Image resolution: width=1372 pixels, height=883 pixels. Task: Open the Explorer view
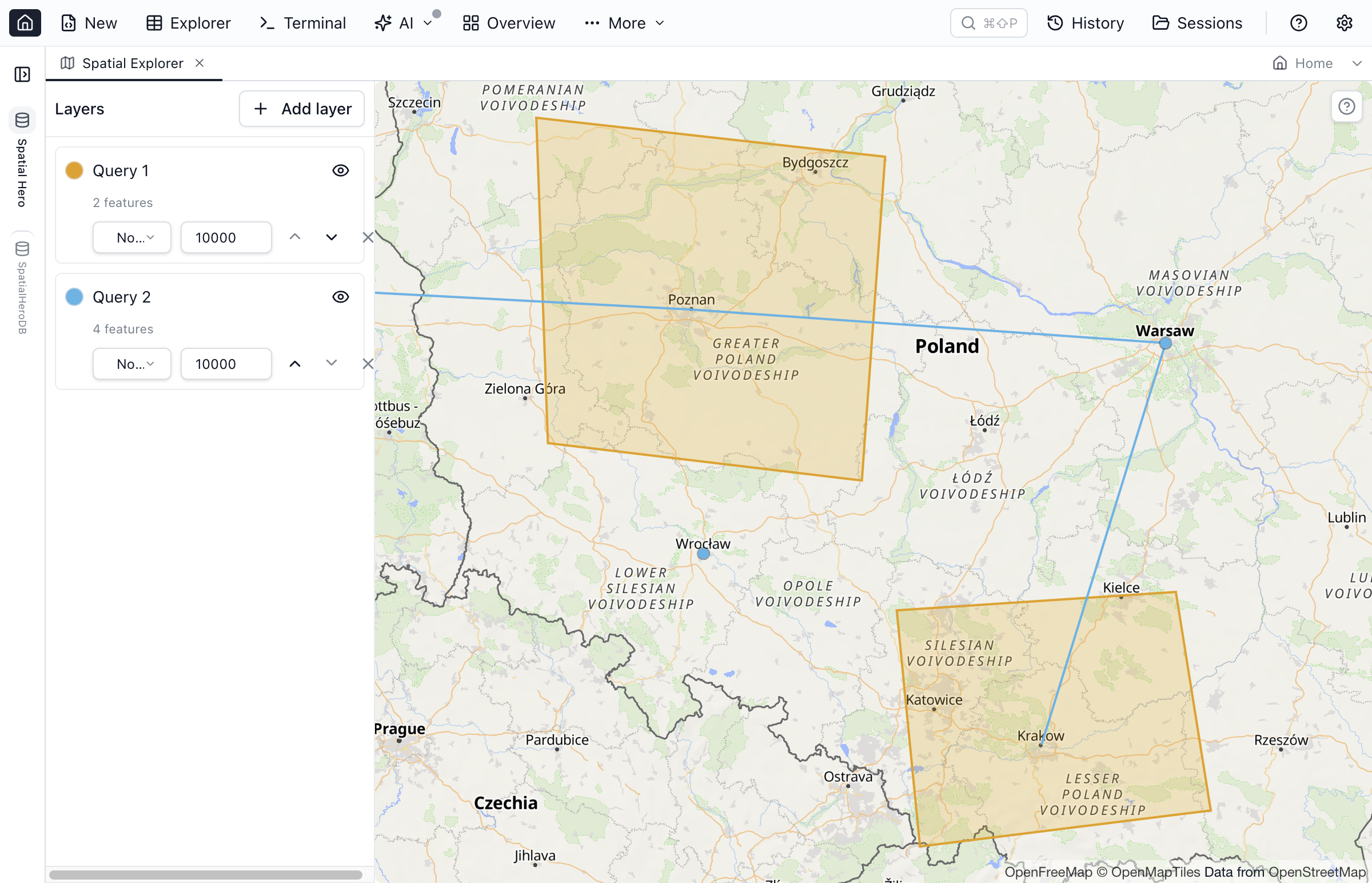188,23
